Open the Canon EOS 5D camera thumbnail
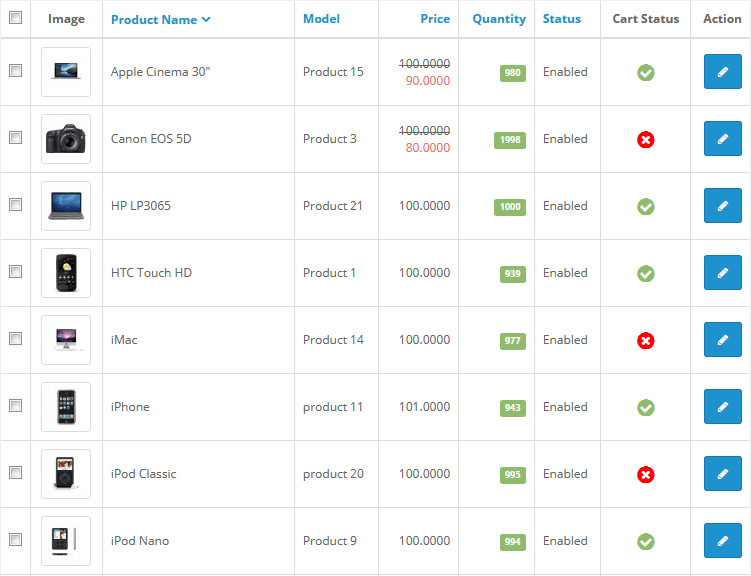 pos(66,139)
